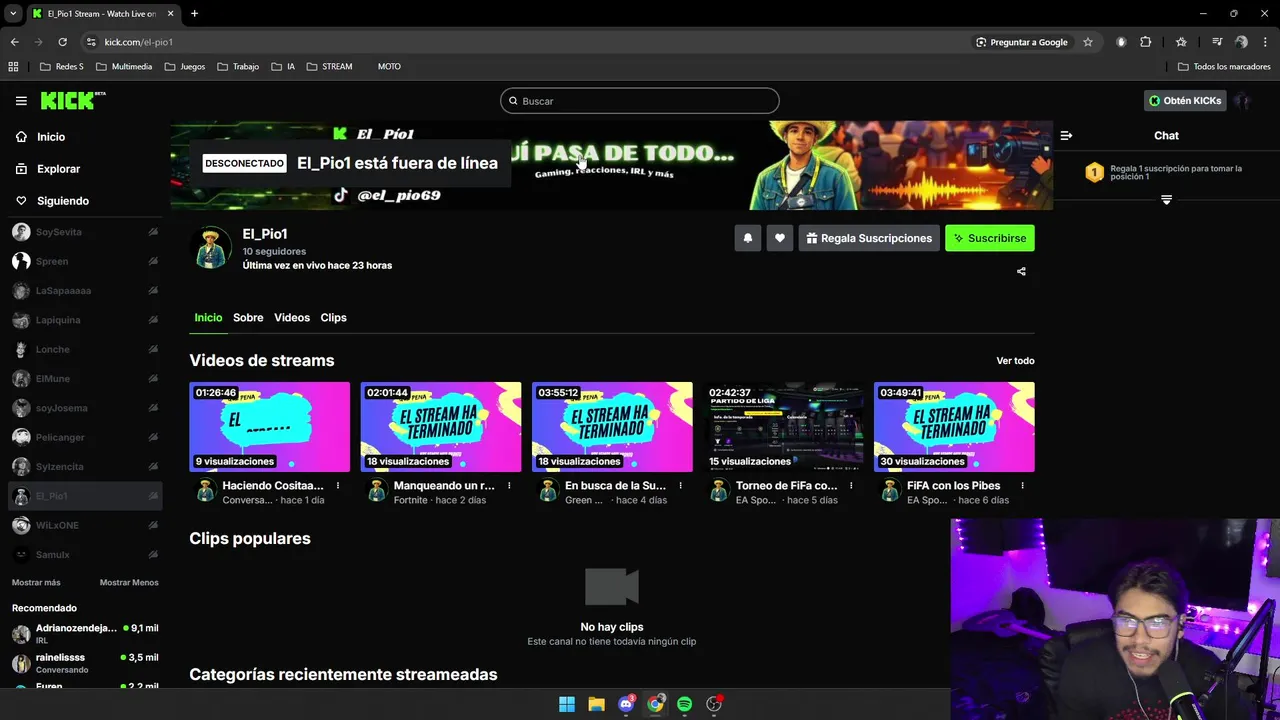Open the Kick hamburger menu
The height and width of the screenshot is (720, 1280).
pyautogui.click(x=21, y=101)
